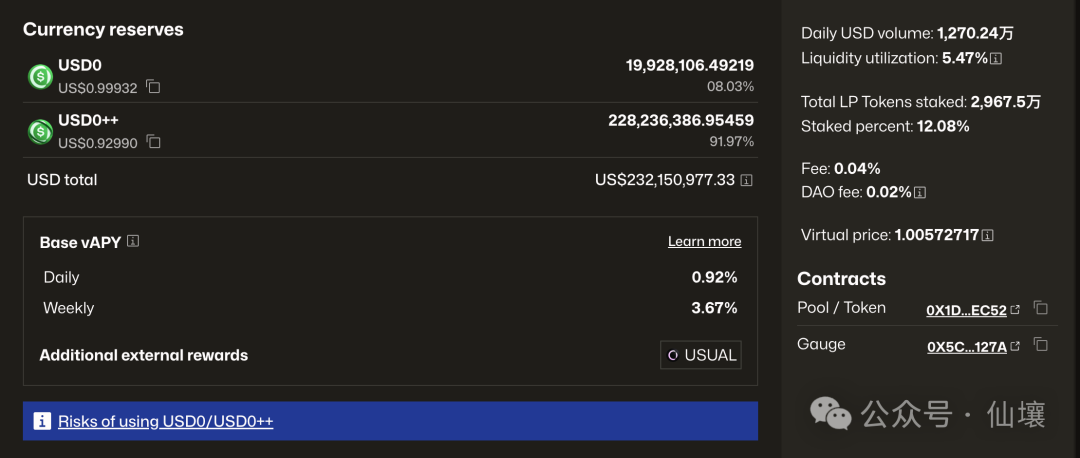Image resolution: width=1080 pixels, height=458 pixels.
Task: Copy the USD0 token address
Action: pyautogui.click(x=153, y=87)
